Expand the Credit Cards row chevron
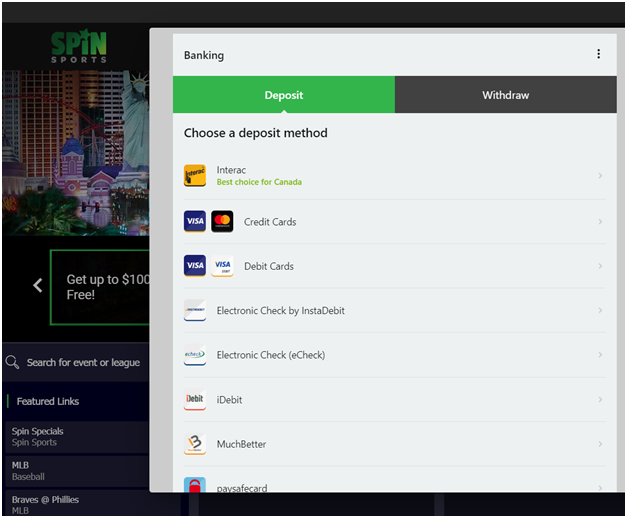 [600, 221]
